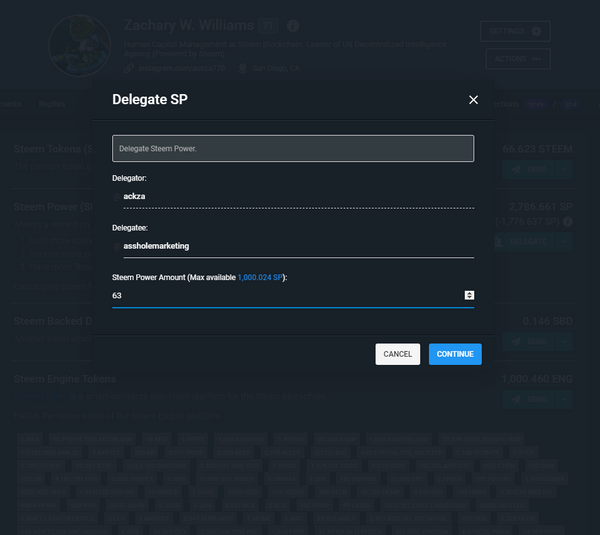Expand dropdown next to SBD Send
This screenshot has height=535, width=600.
(x=564, y=341)
